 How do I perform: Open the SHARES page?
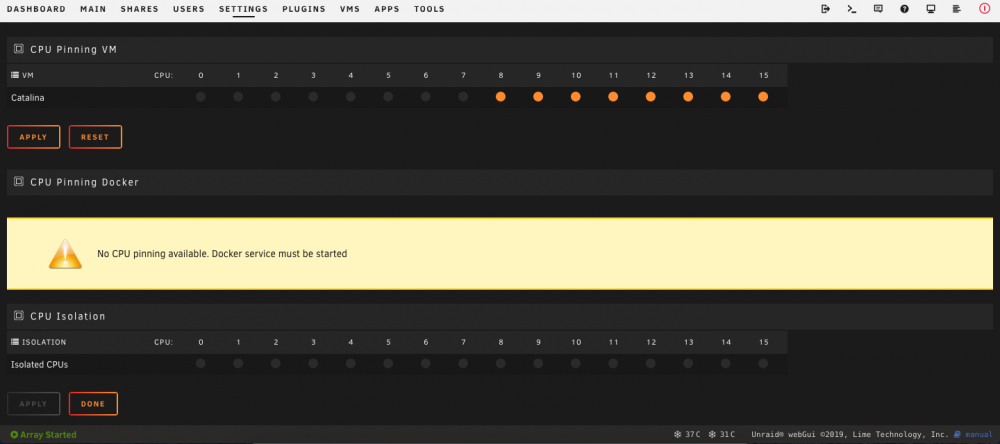coord(140,9)
